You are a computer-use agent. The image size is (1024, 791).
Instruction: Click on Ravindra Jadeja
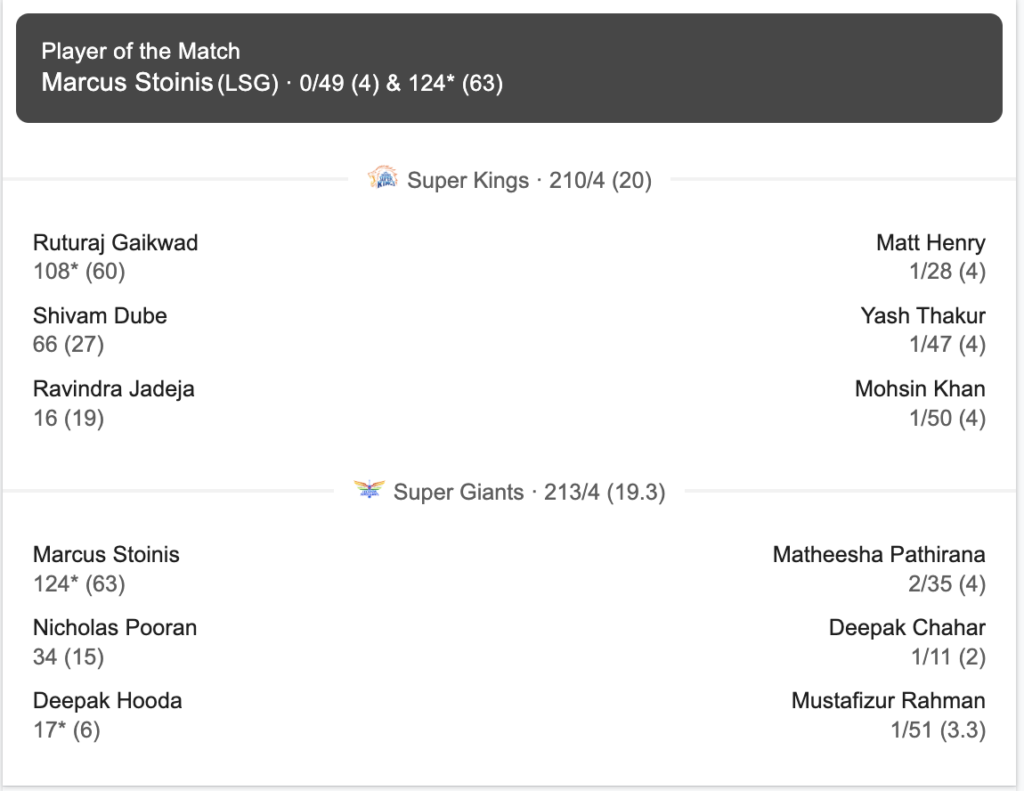(114, 389)
